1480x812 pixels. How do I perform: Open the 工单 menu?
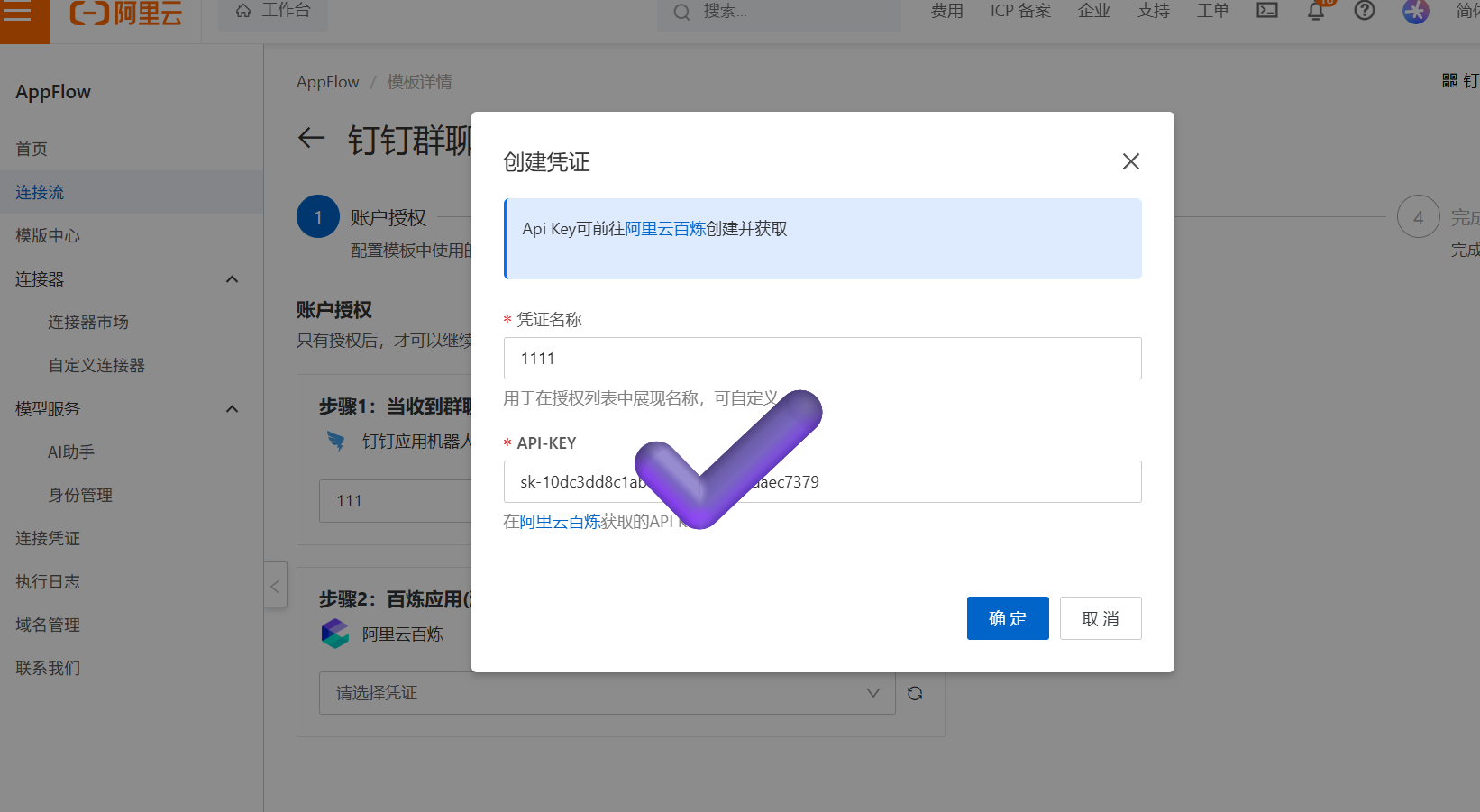click(1212, 11)
